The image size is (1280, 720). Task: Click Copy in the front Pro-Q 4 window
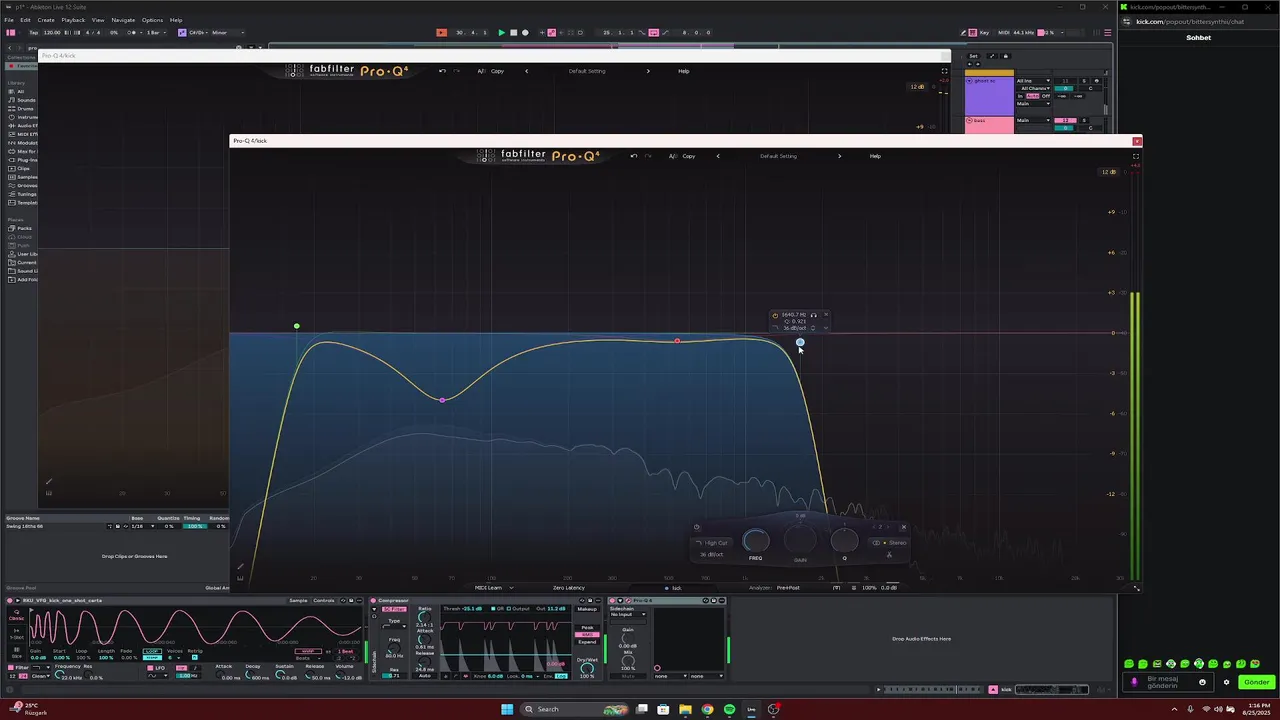pyautogui.click(x=688, y=156)
